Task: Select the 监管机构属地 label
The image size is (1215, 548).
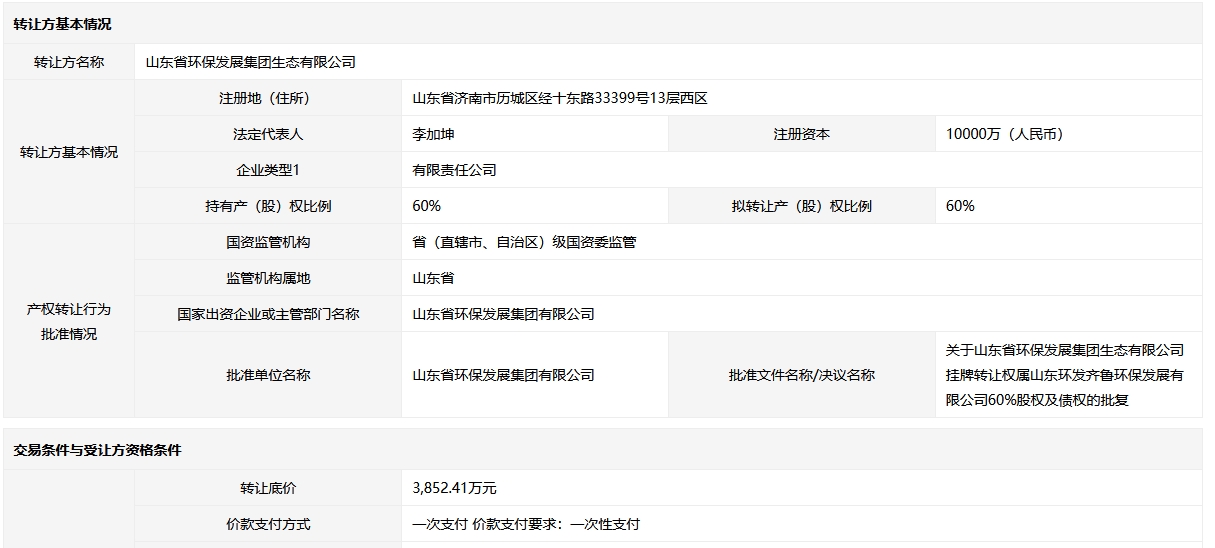Action: pyautogui.click(x=268, y=278)
